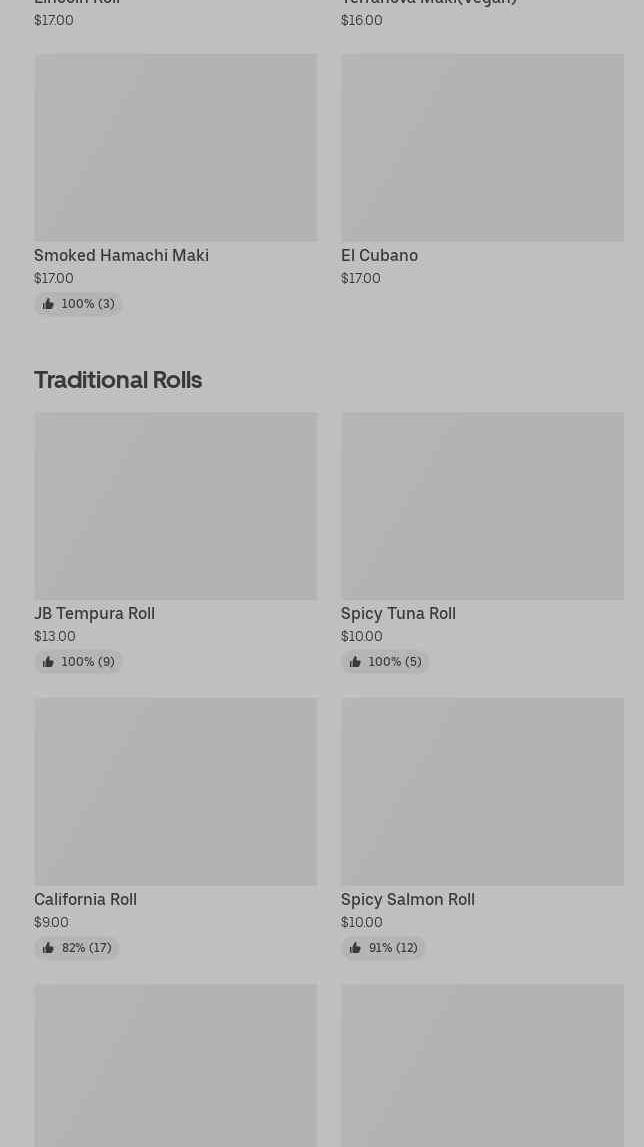The width and height of the screenshot is (644, 1147).
Task: Click the $9.00 price under California Roll
Action: [x=51, y=923]
